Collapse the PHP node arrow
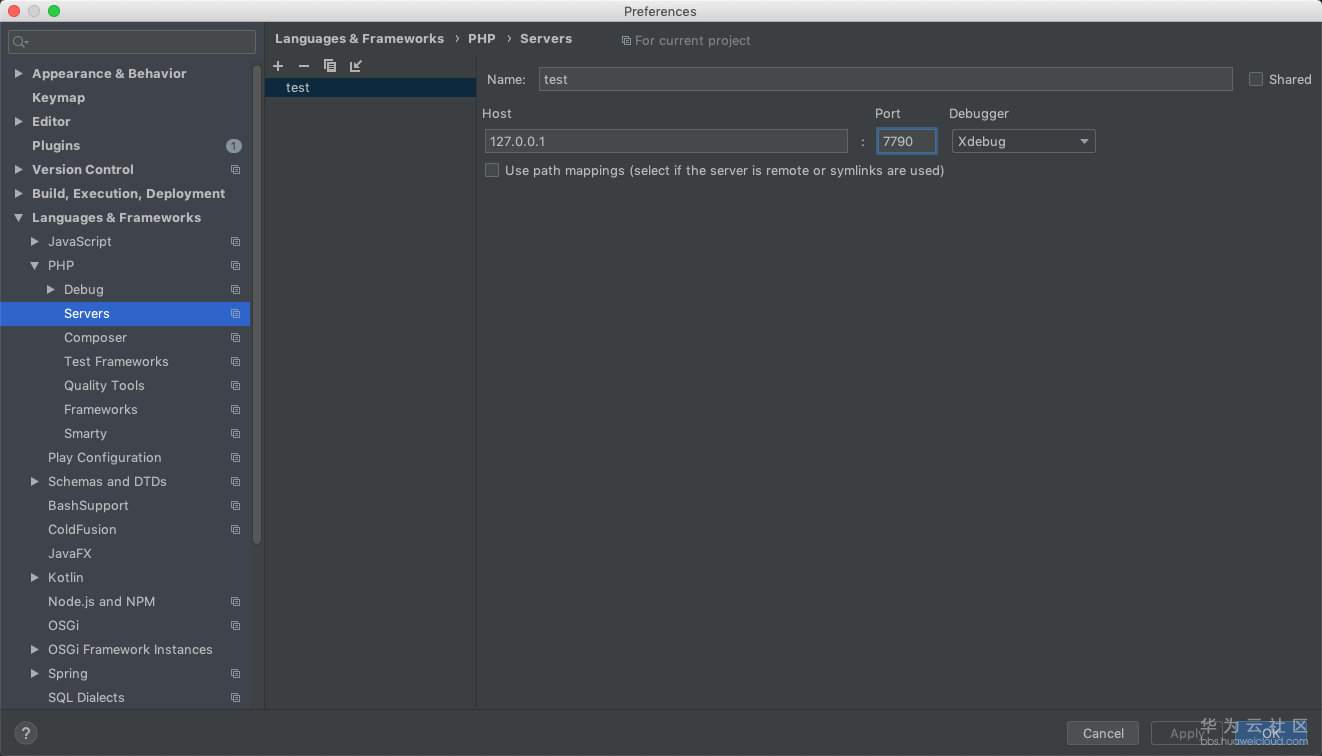Screen dimensions: 1322x756 pos(35,266)
